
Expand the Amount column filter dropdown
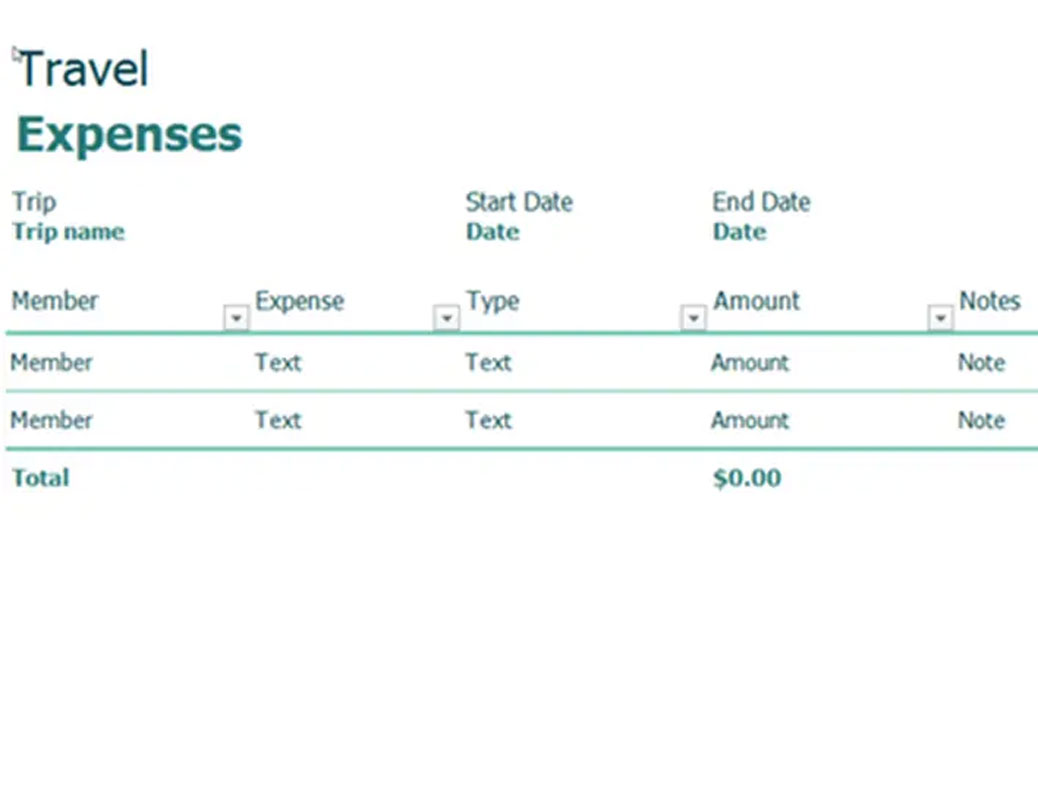[940, 318]
